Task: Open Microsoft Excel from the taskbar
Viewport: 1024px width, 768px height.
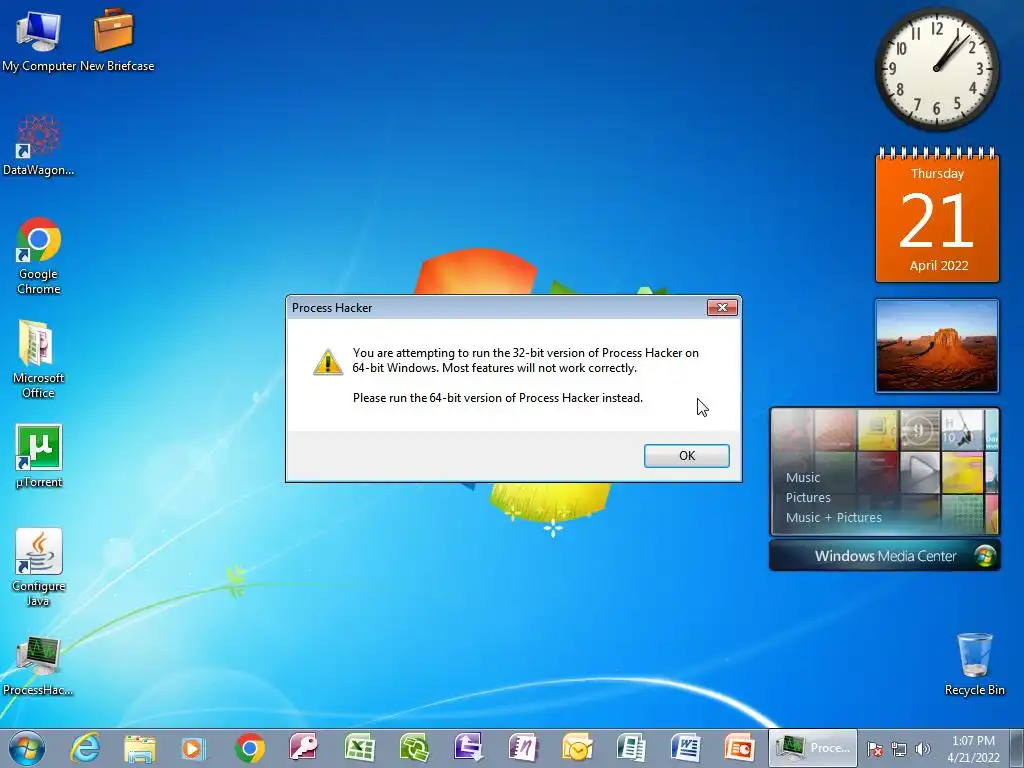Action: click(x=359, y=748)
